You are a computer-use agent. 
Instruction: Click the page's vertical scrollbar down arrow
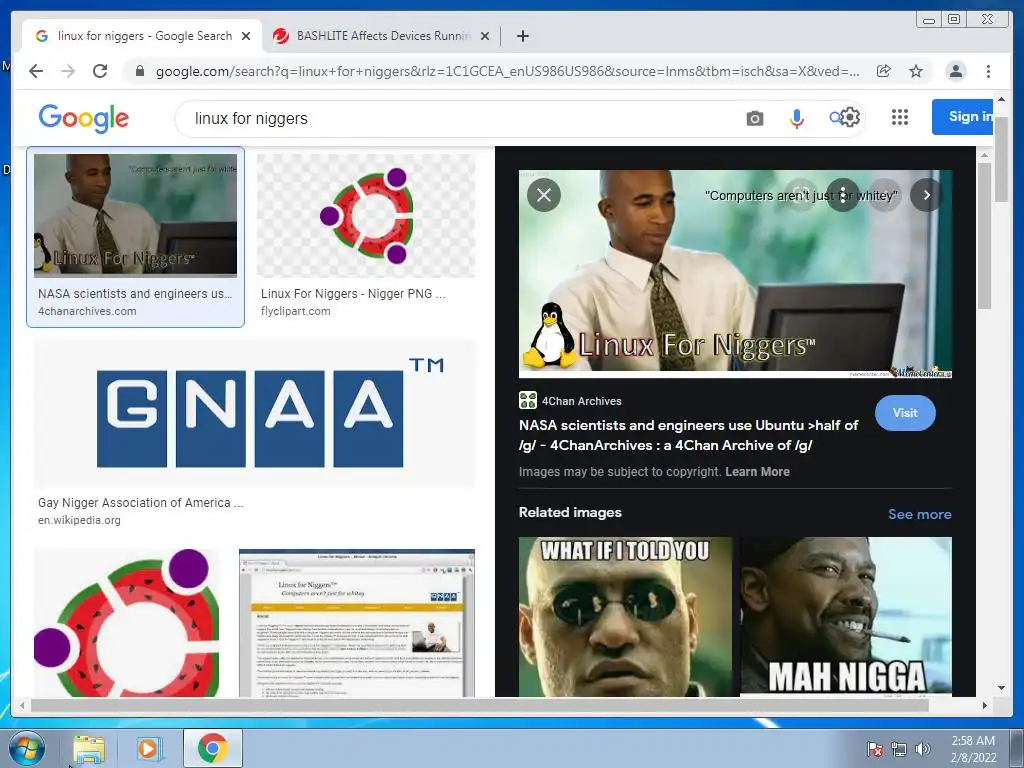tap(1001, 688)
